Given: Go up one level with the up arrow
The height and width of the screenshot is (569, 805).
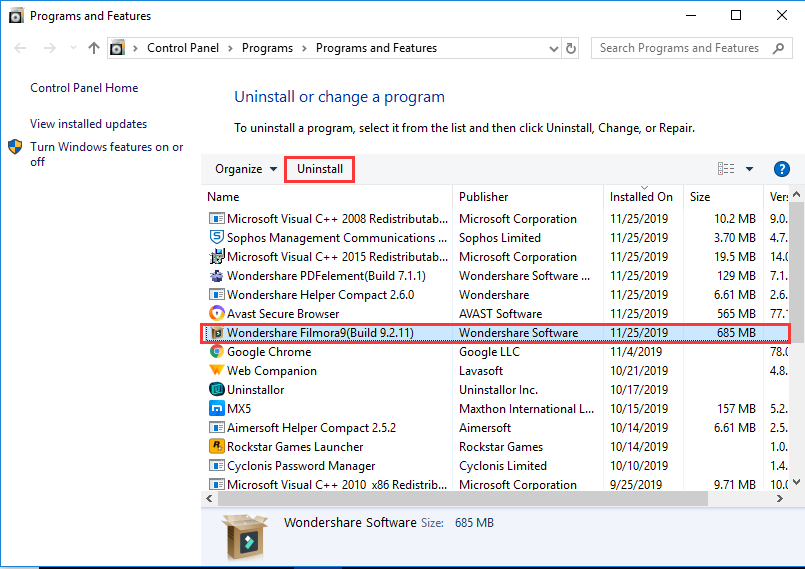Looking at the screenshot, I should 93,48.
